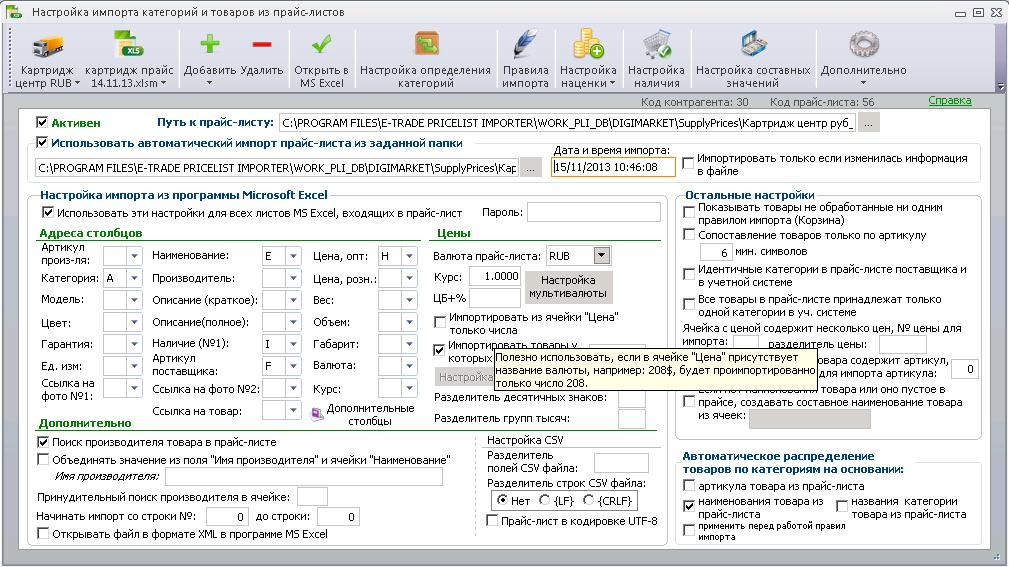Open Настройка составных значений icon

[752, 45]
